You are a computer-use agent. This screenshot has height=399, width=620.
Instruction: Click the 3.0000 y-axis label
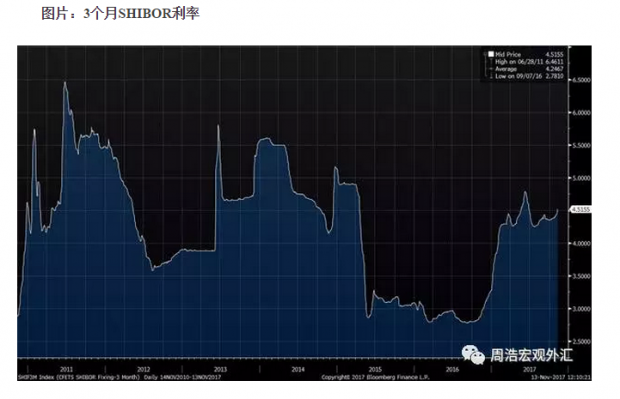point(582,309)
